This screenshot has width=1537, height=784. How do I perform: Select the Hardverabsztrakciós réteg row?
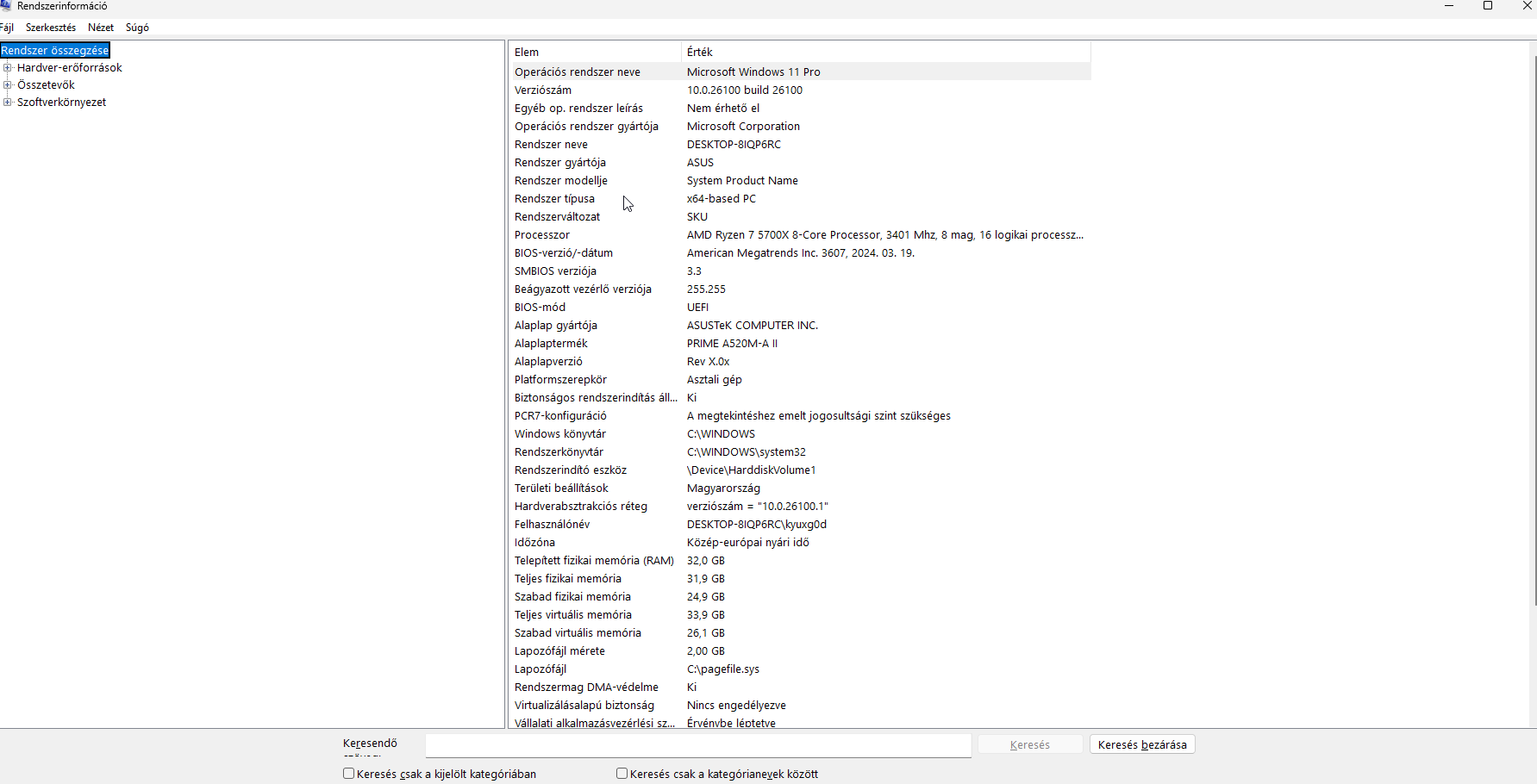pos(800,507)
